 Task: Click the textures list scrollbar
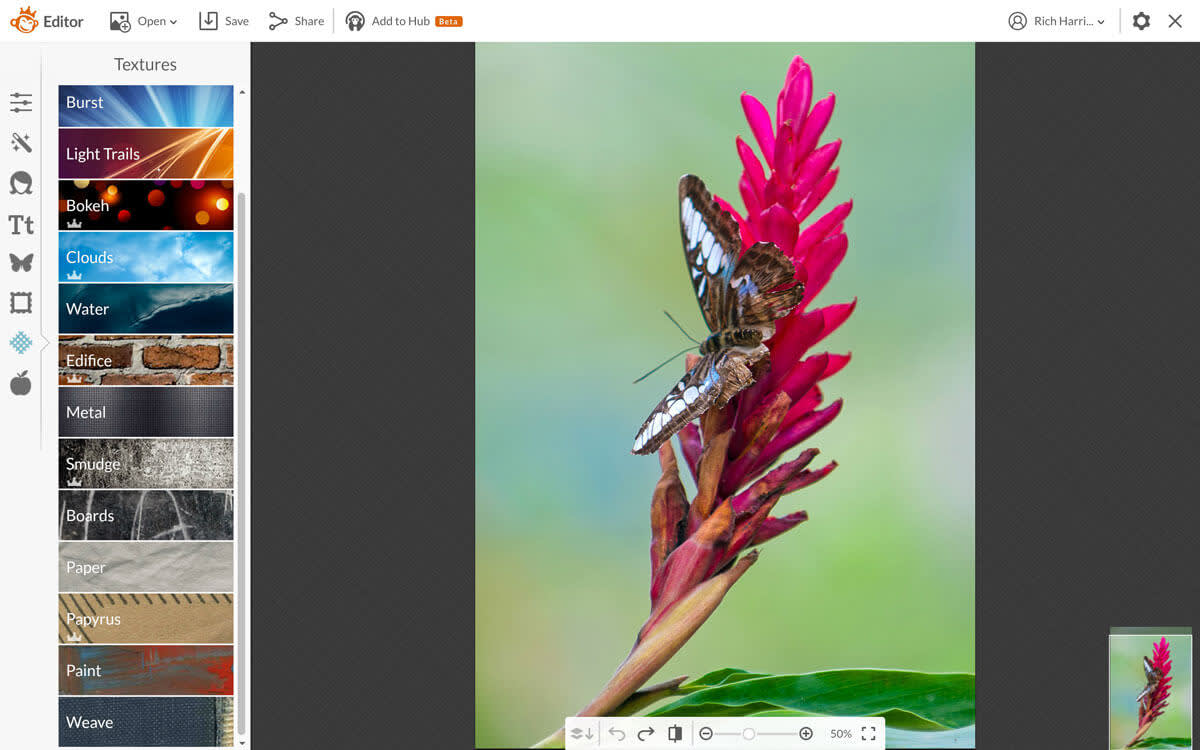tap(241, 465)
